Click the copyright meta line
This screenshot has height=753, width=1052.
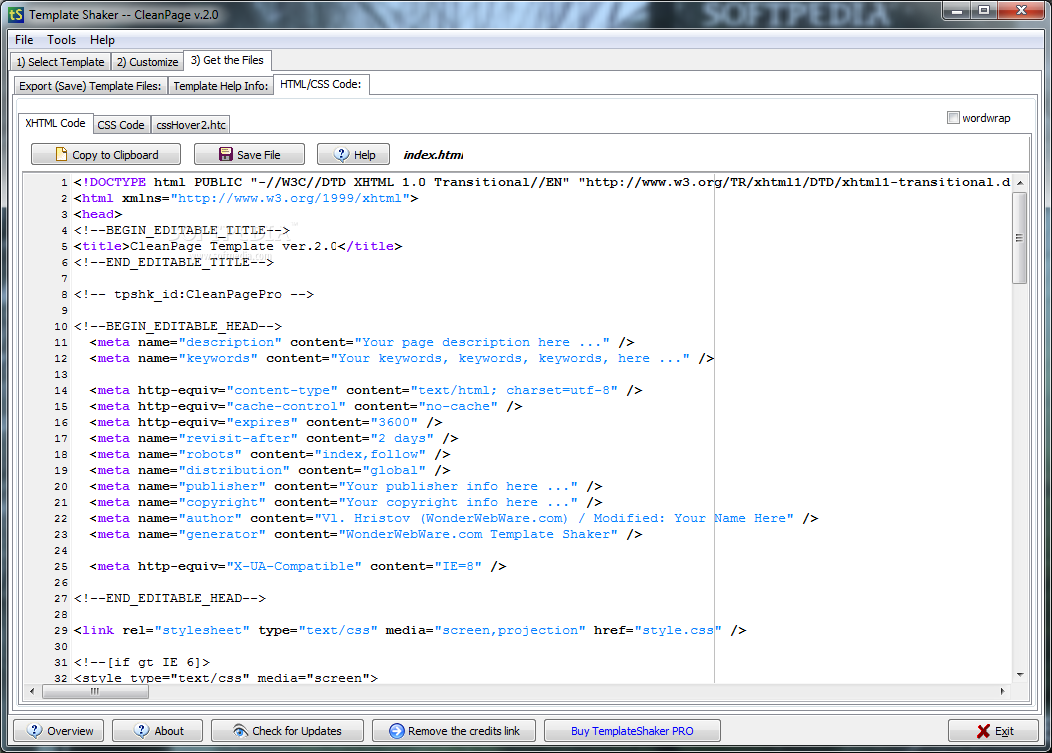click(346, 503)
